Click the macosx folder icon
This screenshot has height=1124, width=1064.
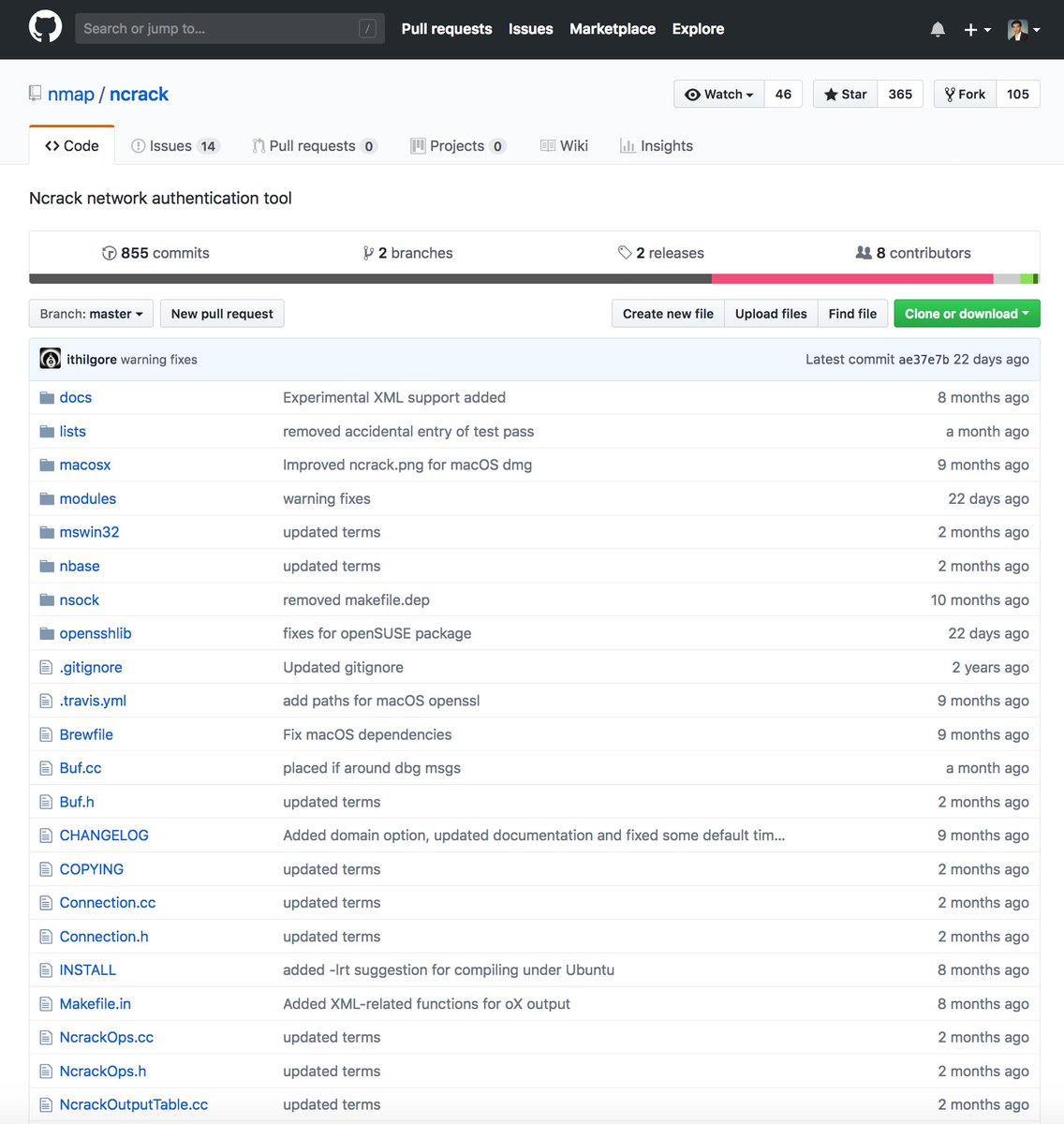pos(47,466)
